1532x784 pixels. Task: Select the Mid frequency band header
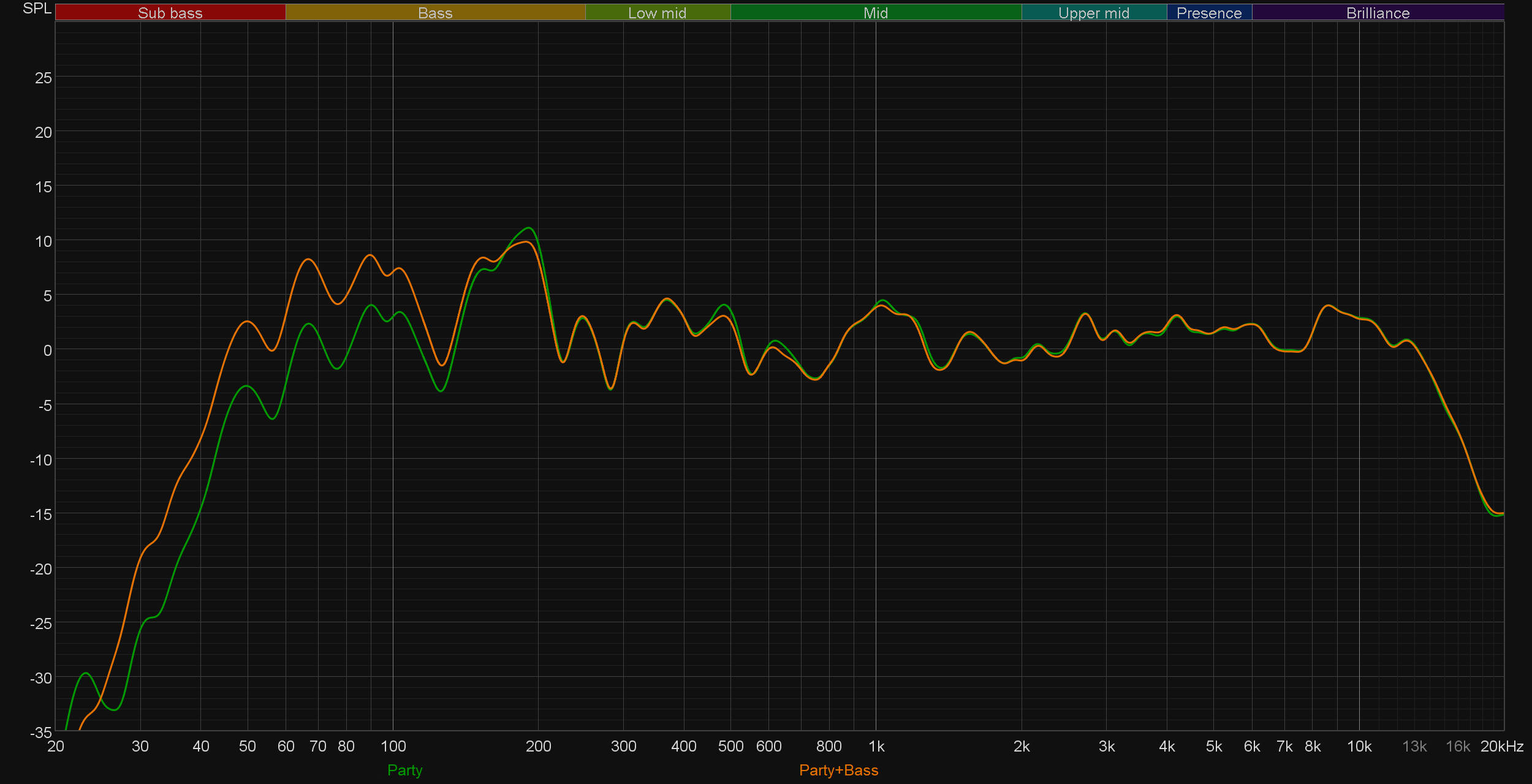click(875, 13)
